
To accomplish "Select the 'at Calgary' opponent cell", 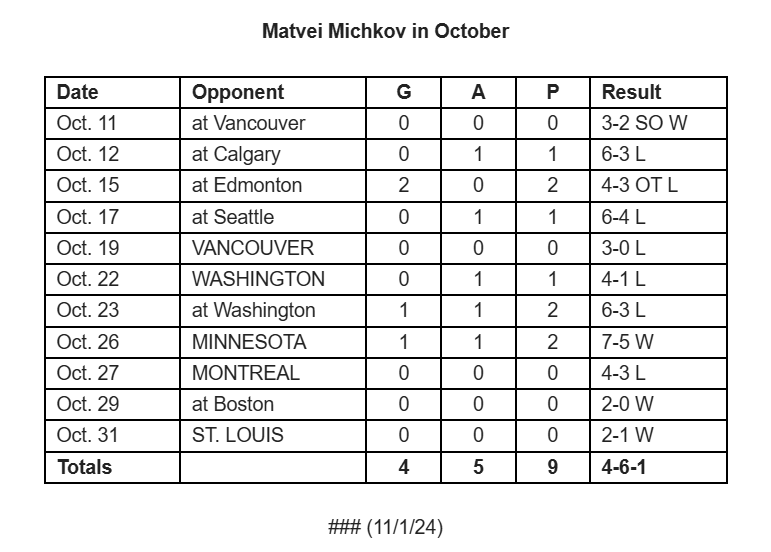I will 273,154.
